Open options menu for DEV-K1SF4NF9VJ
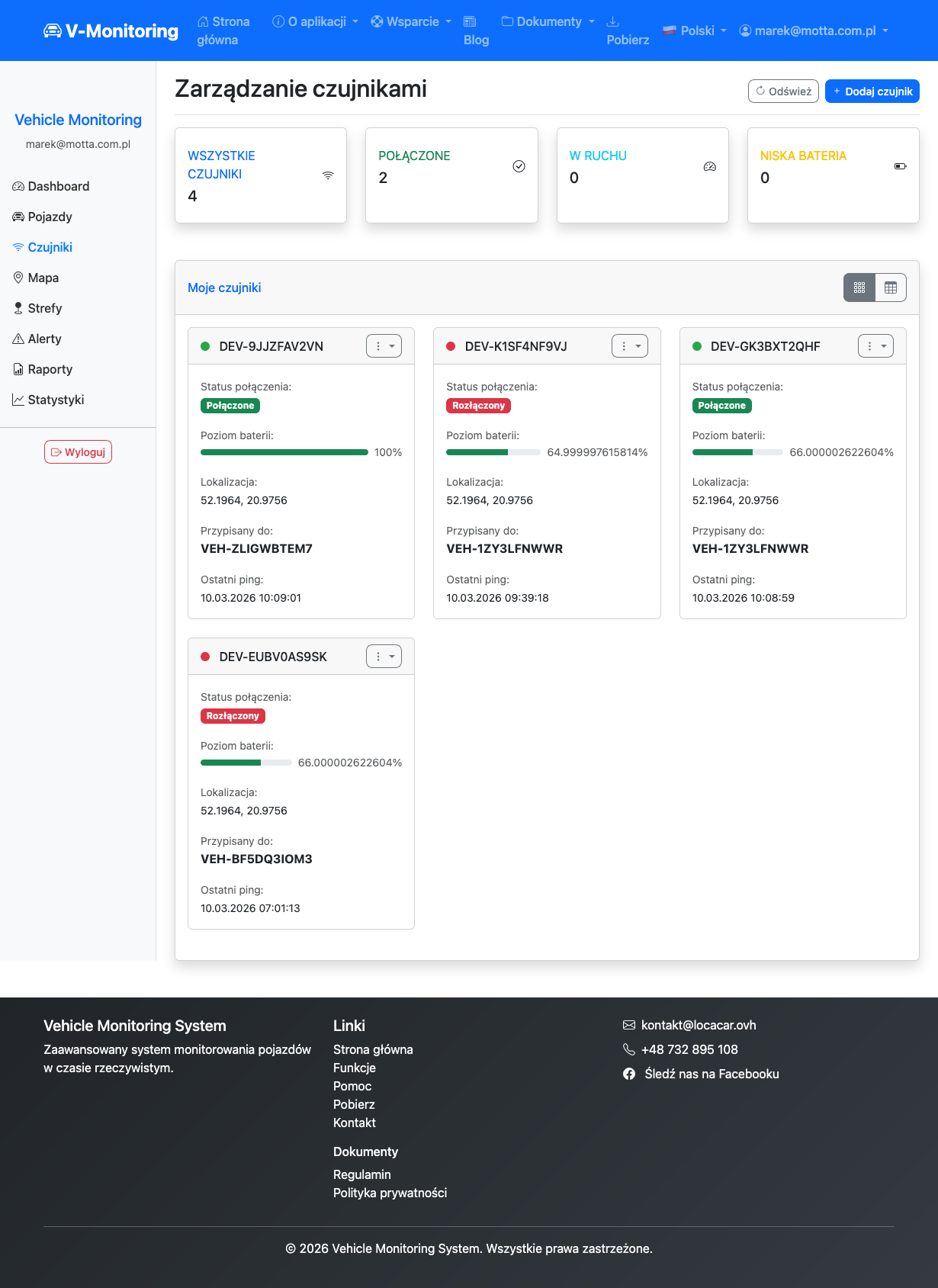The height and width of the screenshot is (1288, 938). coord(629,346)
